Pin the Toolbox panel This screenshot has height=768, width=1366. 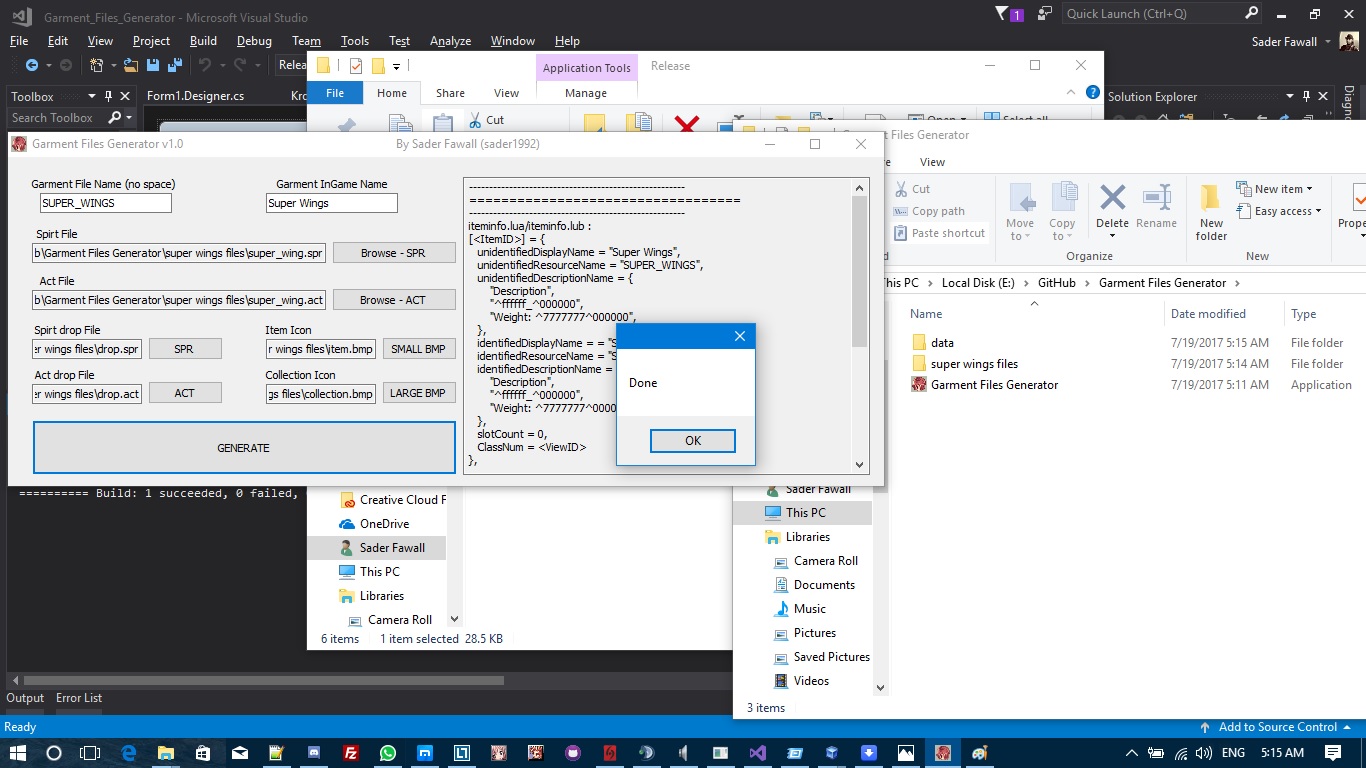(x=108, y=96)
